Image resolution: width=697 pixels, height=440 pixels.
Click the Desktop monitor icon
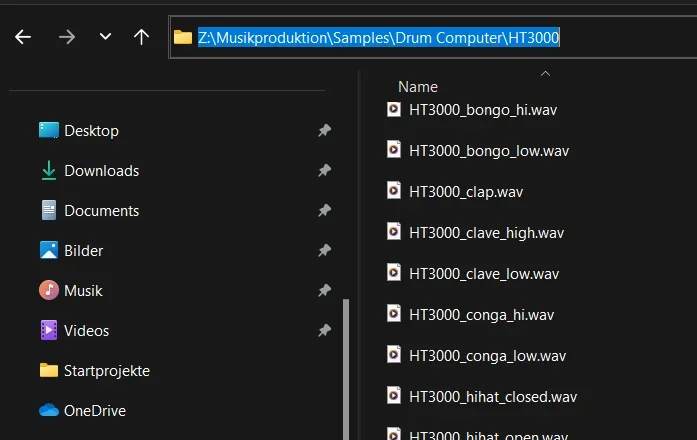pyautogui.click(x=48, y=130)
